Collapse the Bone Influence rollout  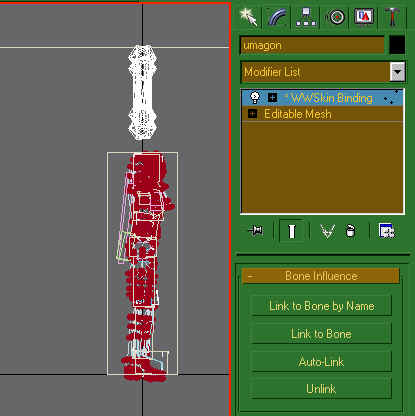(x=320, y=276)
